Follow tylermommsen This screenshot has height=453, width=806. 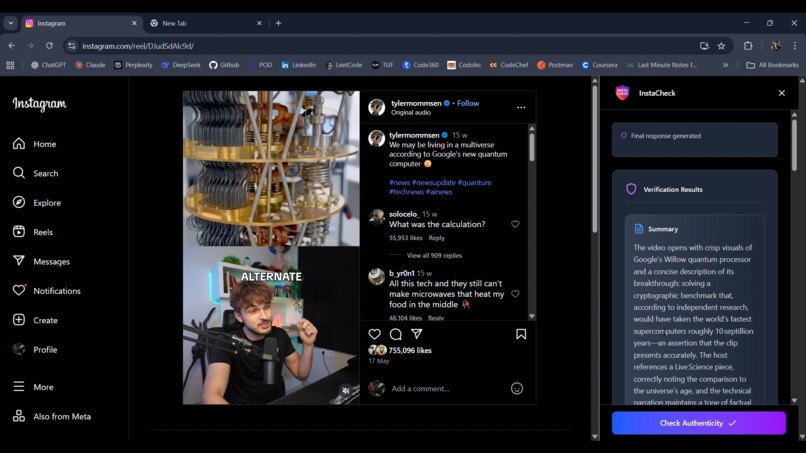tap(468, 103)
